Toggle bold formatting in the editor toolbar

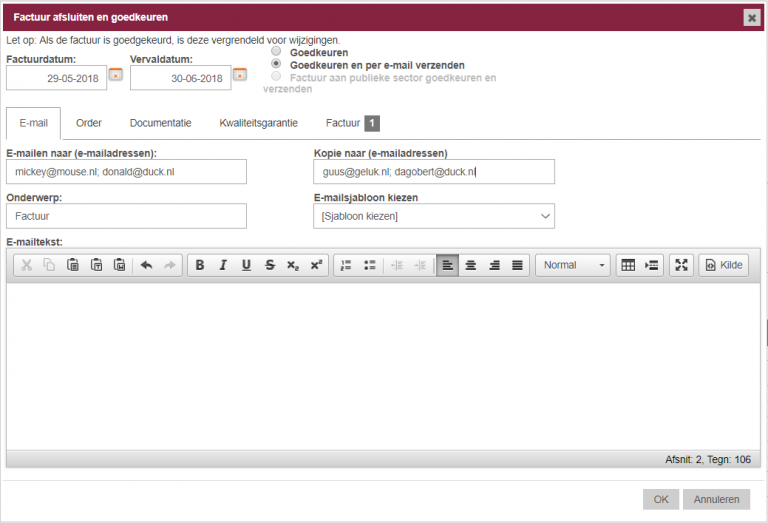[200, 265]
